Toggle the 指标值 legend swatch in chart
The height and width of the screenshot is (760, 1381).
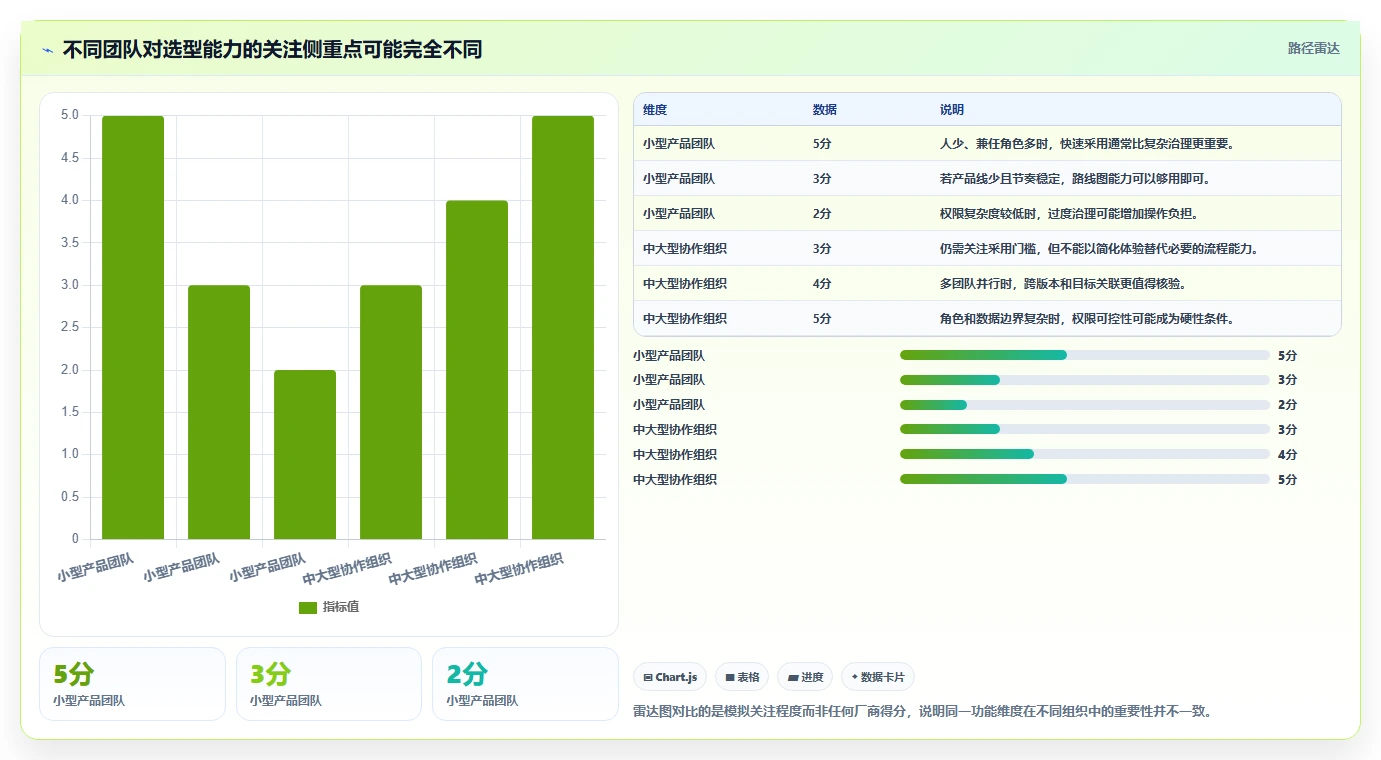308,608
